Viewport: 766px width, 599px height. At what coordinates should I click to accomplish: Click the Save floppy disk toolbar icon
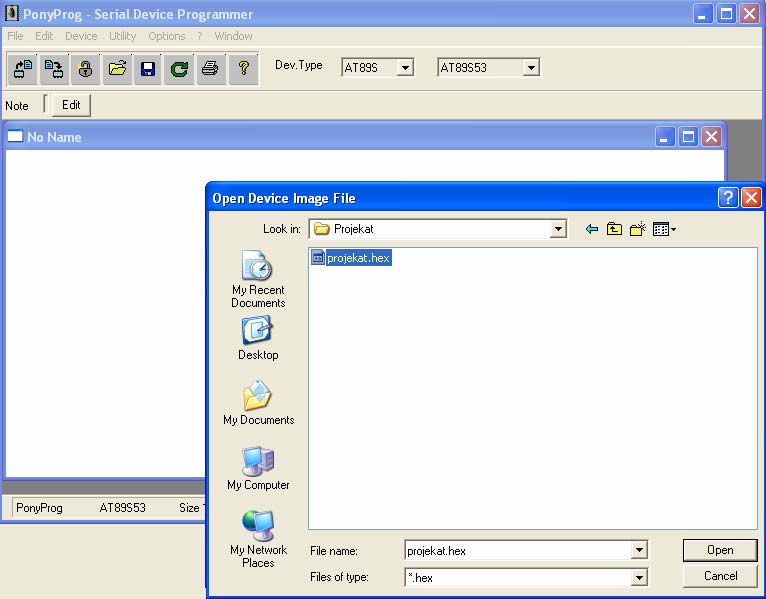coord(148,69)
